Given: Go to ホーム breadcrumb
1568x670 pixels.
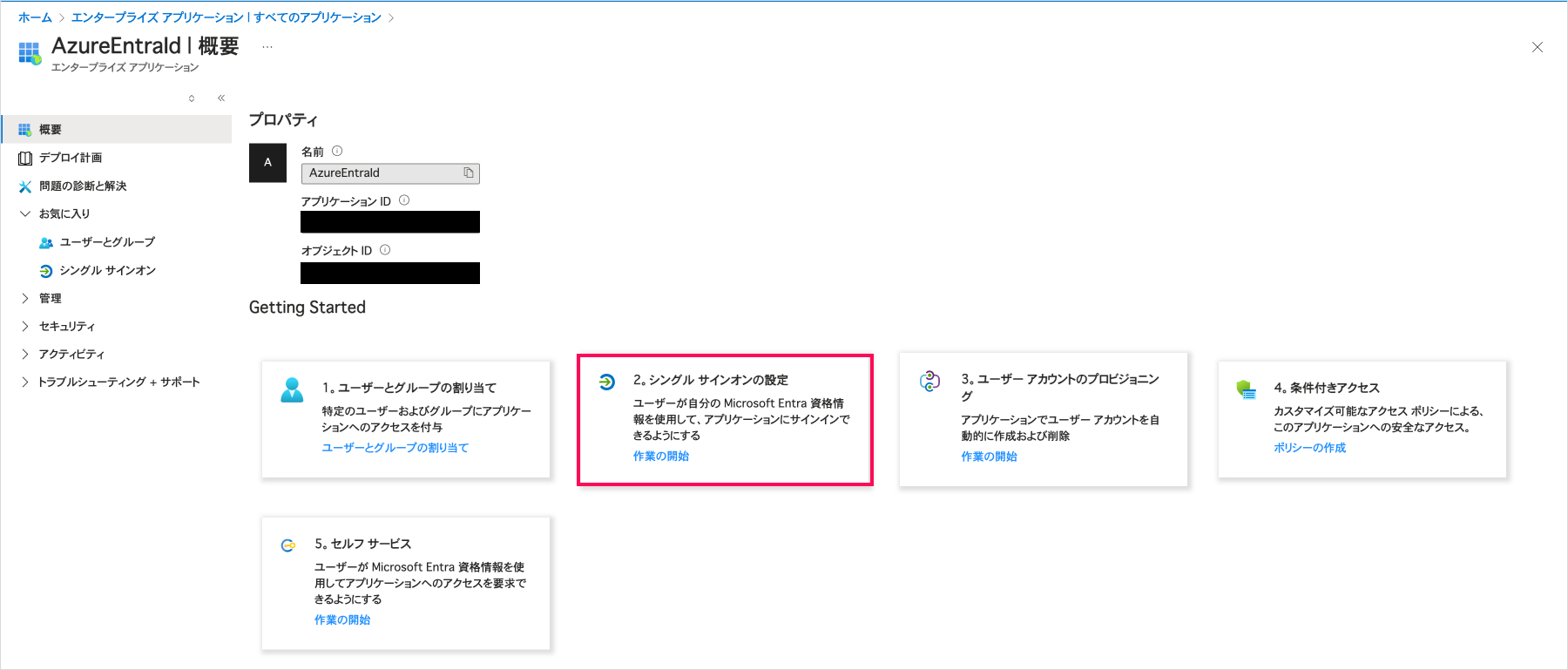Looking at the screenshot, I should (x=35, y=17).
